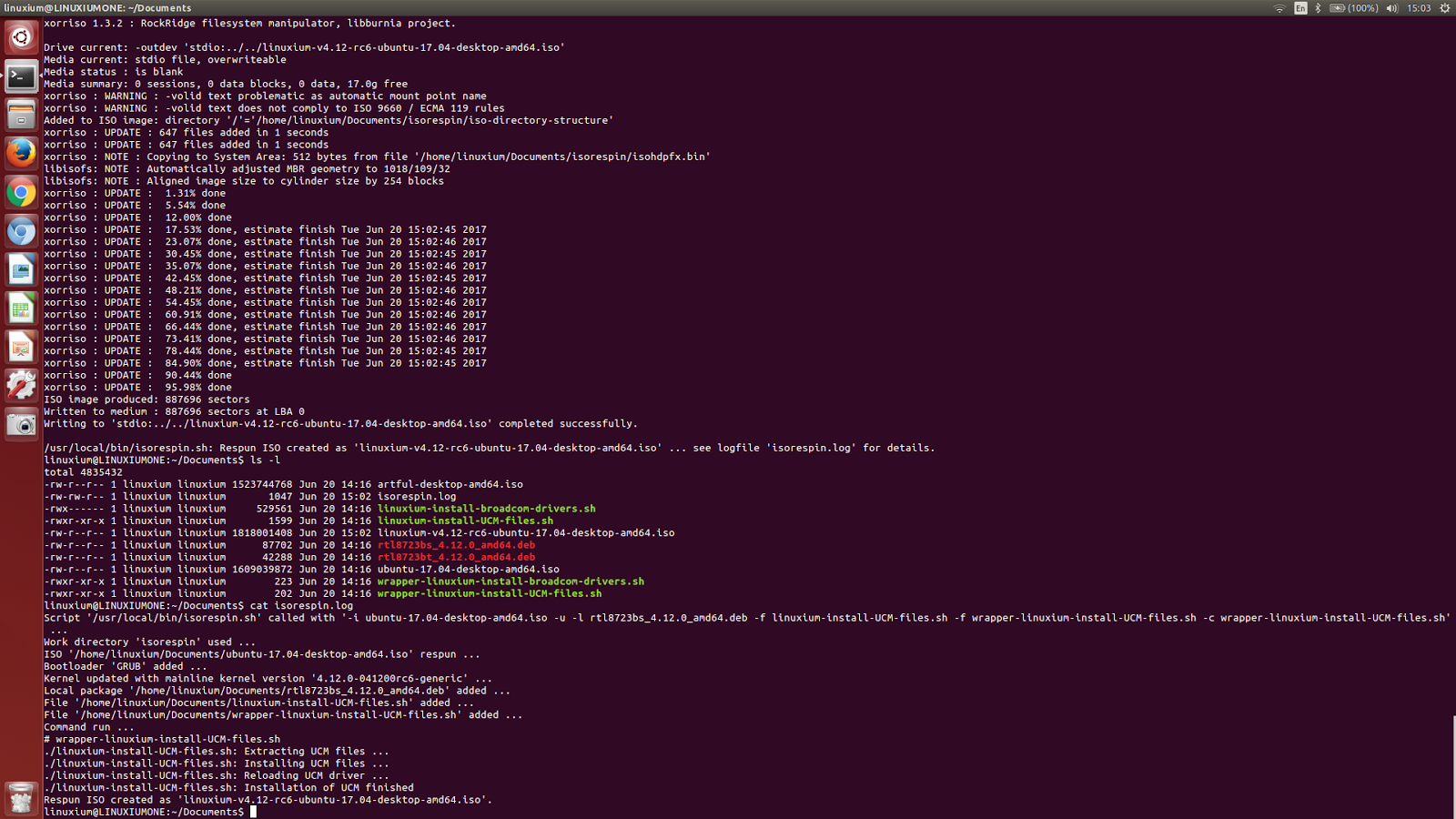Select linuxium-v4.12-rc6 ISO filename in ls listing
This screenshot has width=1456, height=819.
[526, 533]
